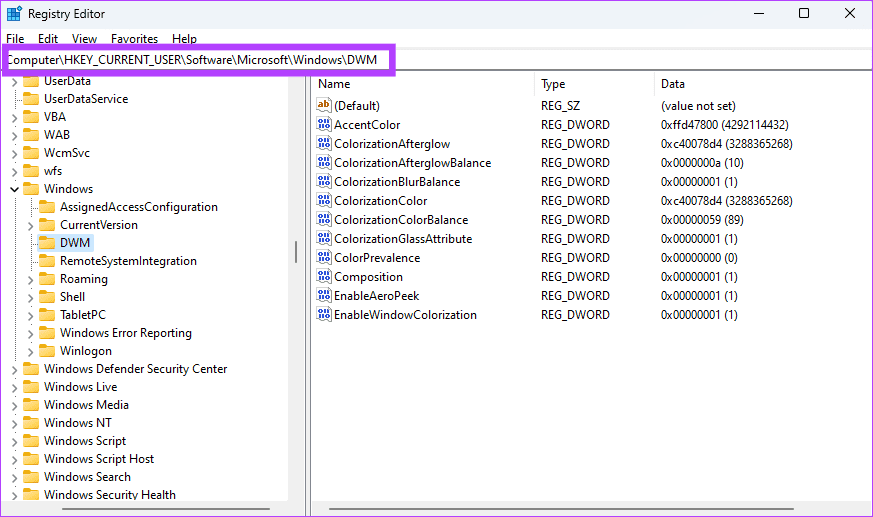The height and width of the screenshot is (517, 873).
Task: Click the ColorizationAfterglowBalance DWORD icon
Action: click(323, 162)
